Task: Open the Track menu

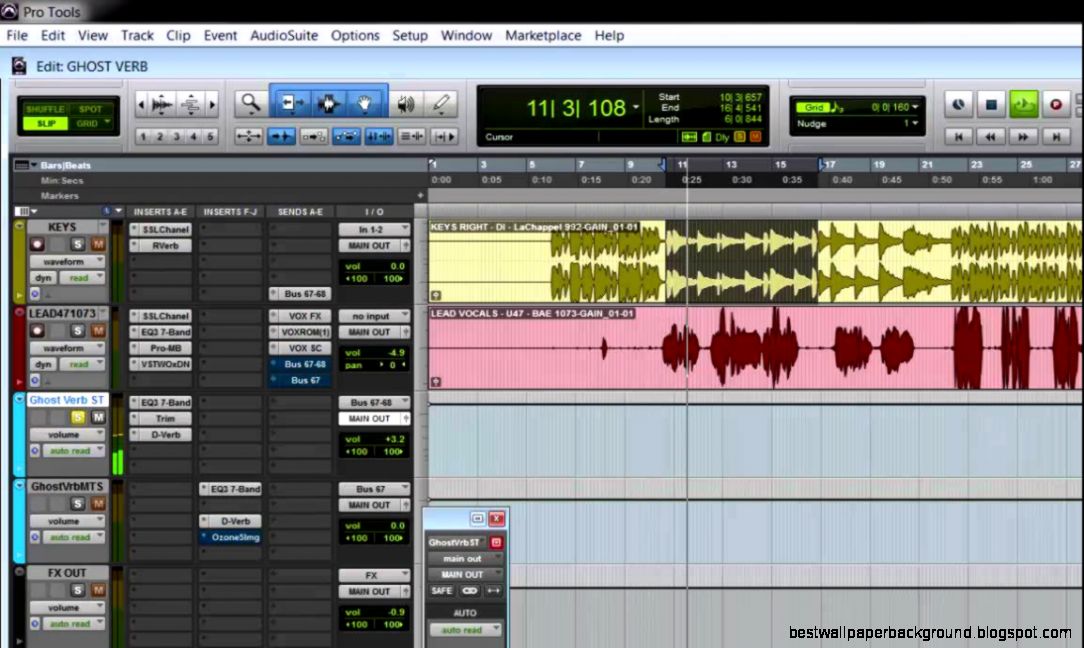Action: (137, 35)
